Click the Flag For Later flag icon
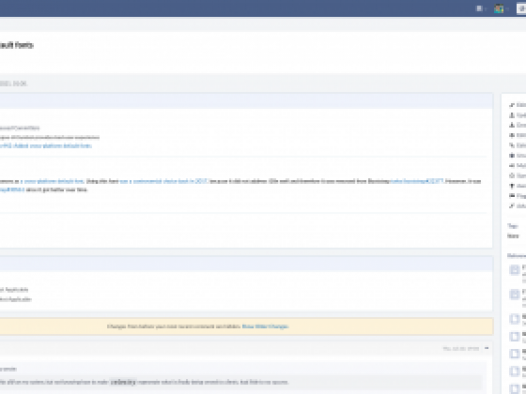 (512, 196)
